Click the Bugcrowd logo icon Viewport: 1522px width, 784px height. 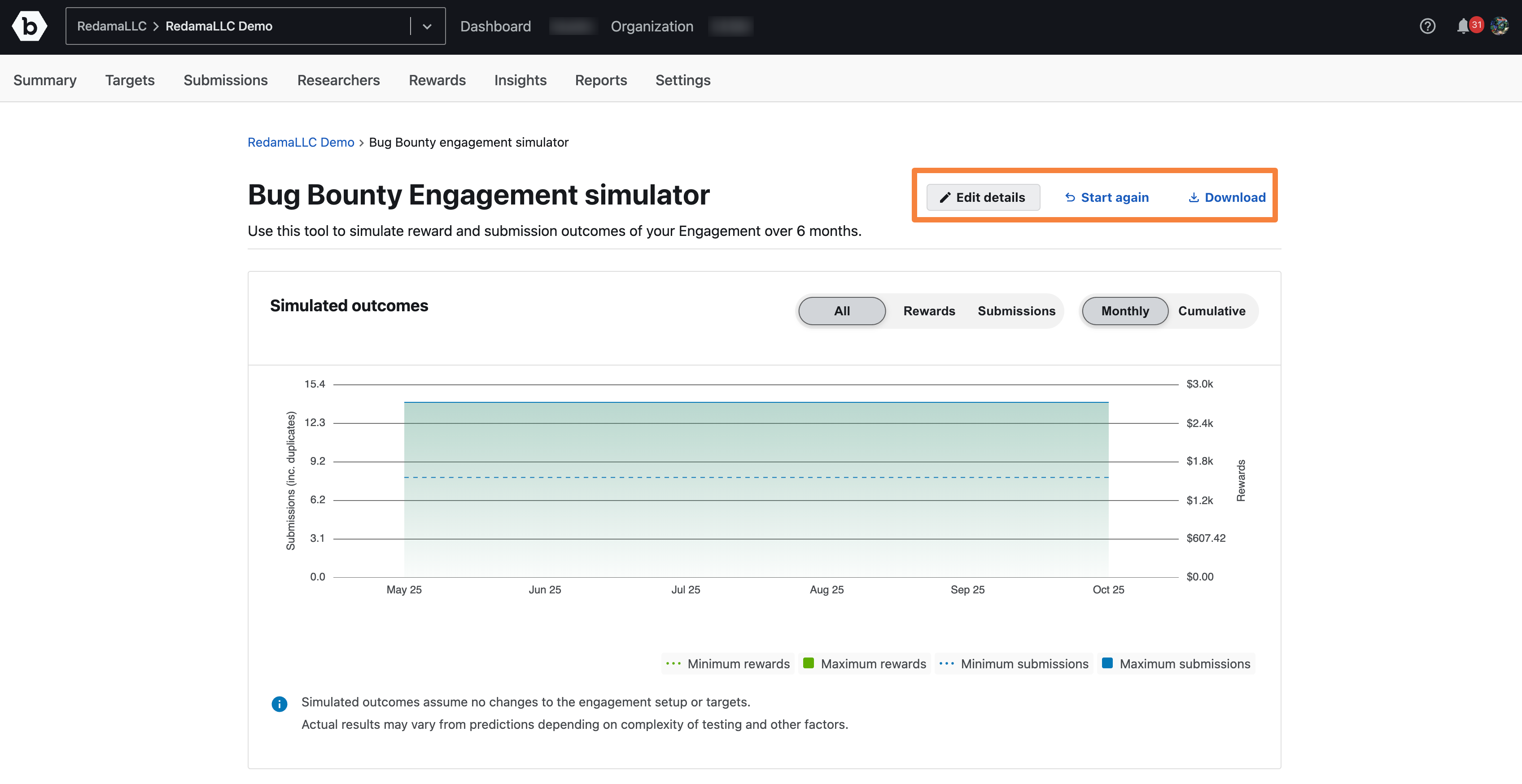pyautogui.click(x=29, y=26)
